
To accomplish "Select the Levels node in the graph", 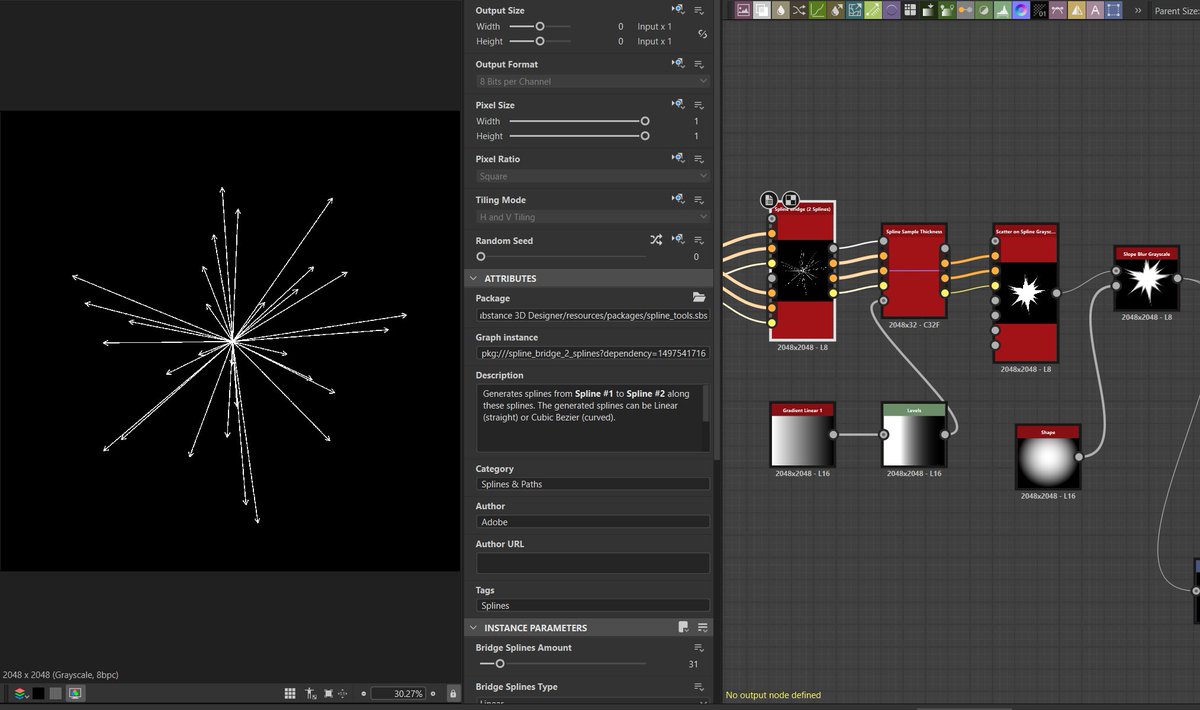I will 914,434.
